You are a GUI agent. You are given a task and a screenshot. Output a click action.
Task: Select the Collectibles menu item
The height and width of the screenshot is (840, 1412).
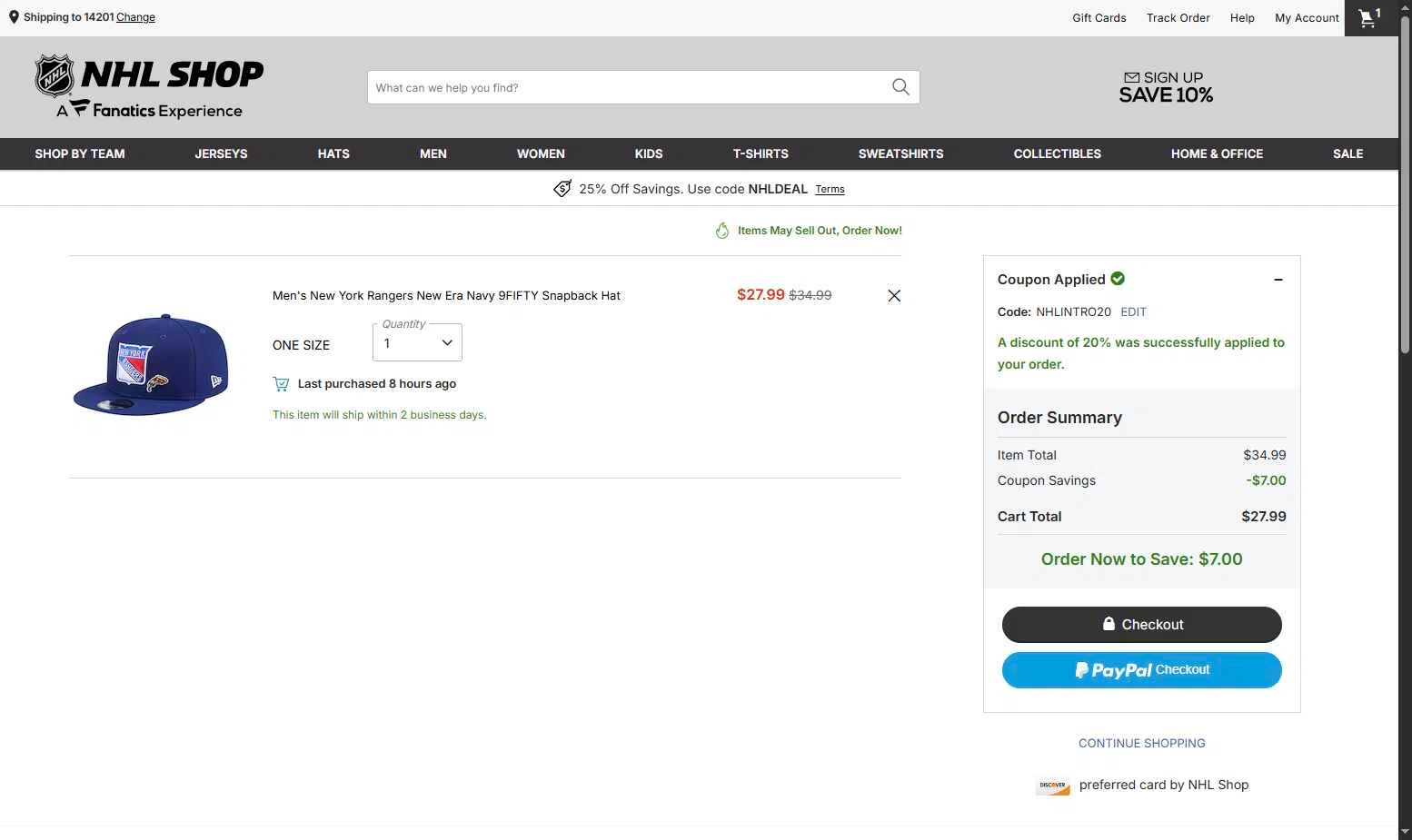click(x=1057, y=154)
